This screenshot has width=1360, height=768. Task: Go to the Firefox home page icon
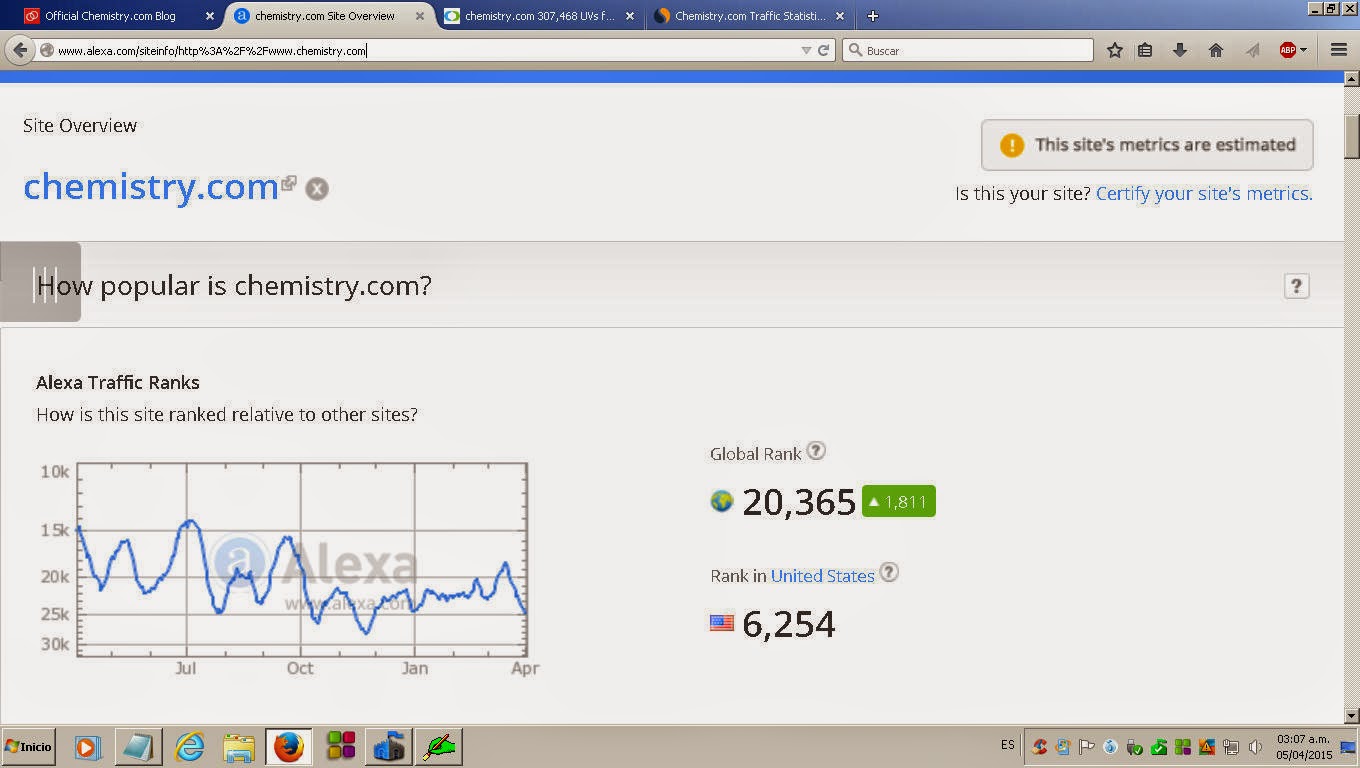(1216, 50)
